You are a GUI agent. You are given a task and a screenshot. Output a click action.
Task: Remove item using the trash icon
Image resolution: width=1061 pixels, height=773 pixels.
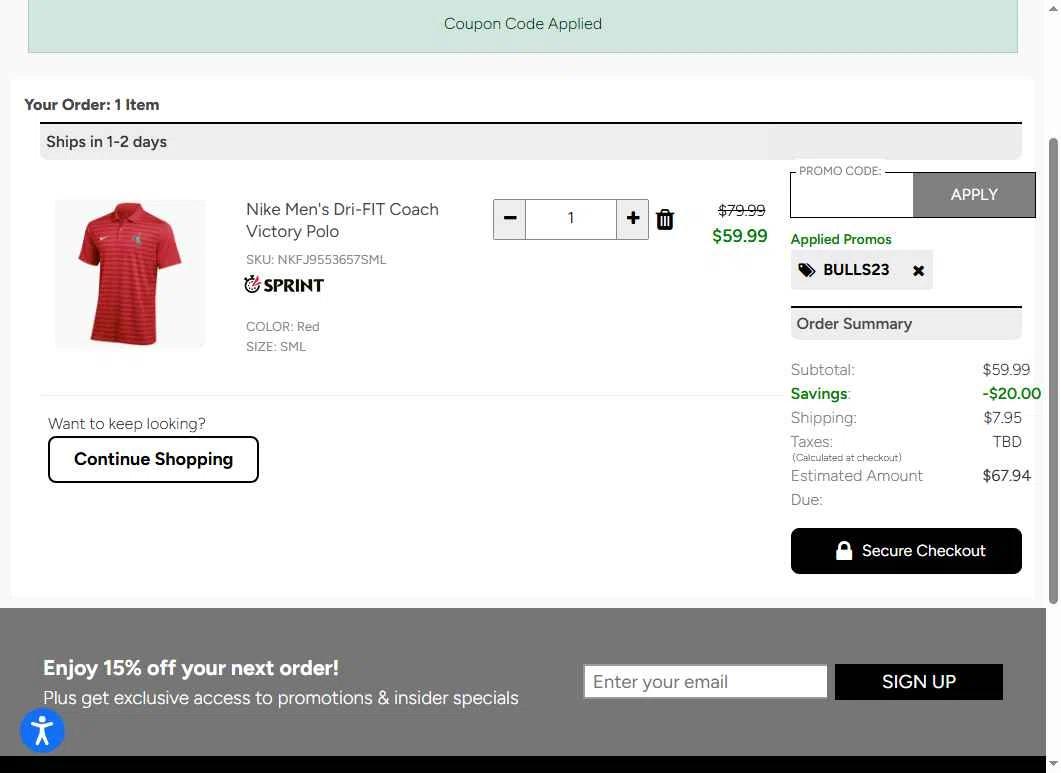point(665,219)
